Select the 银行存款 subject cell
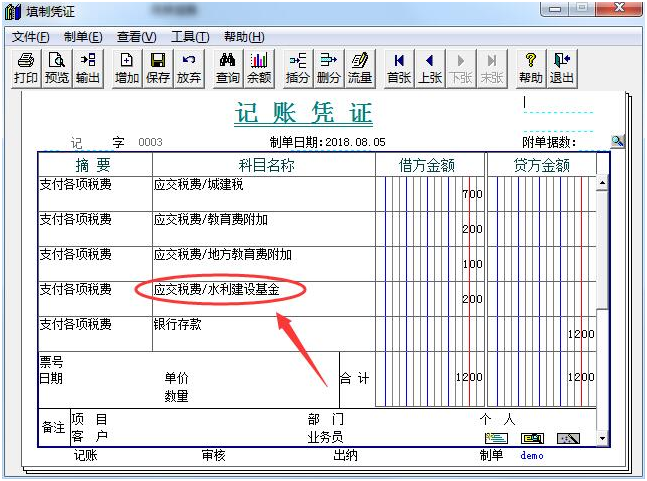 [264, 334]
